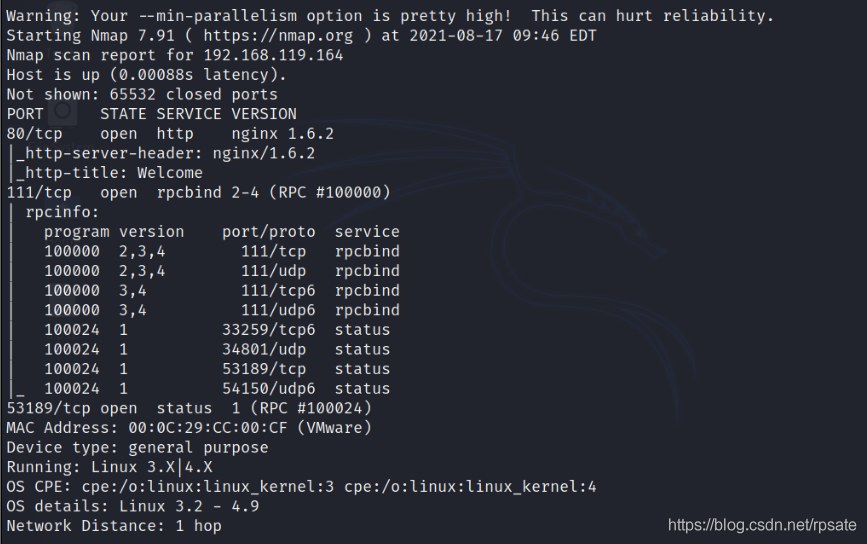Screen dimensions: 867x544
Task: Click the 53189/tcp open status line
Action: tap(189, 409)
